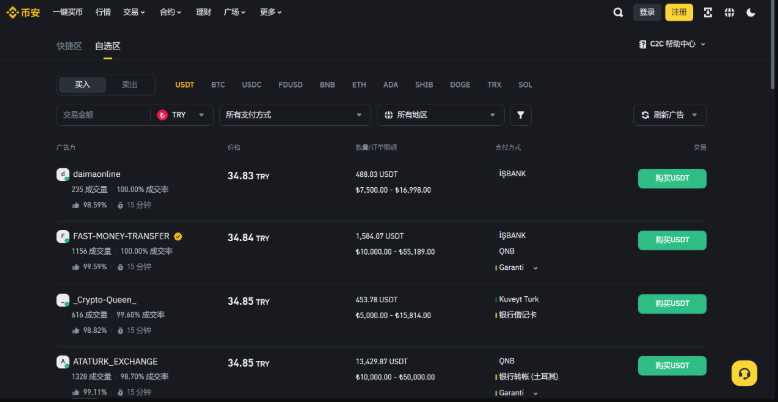Select the BTC crypto tab
778x402 pixels.
click(218, 85)
